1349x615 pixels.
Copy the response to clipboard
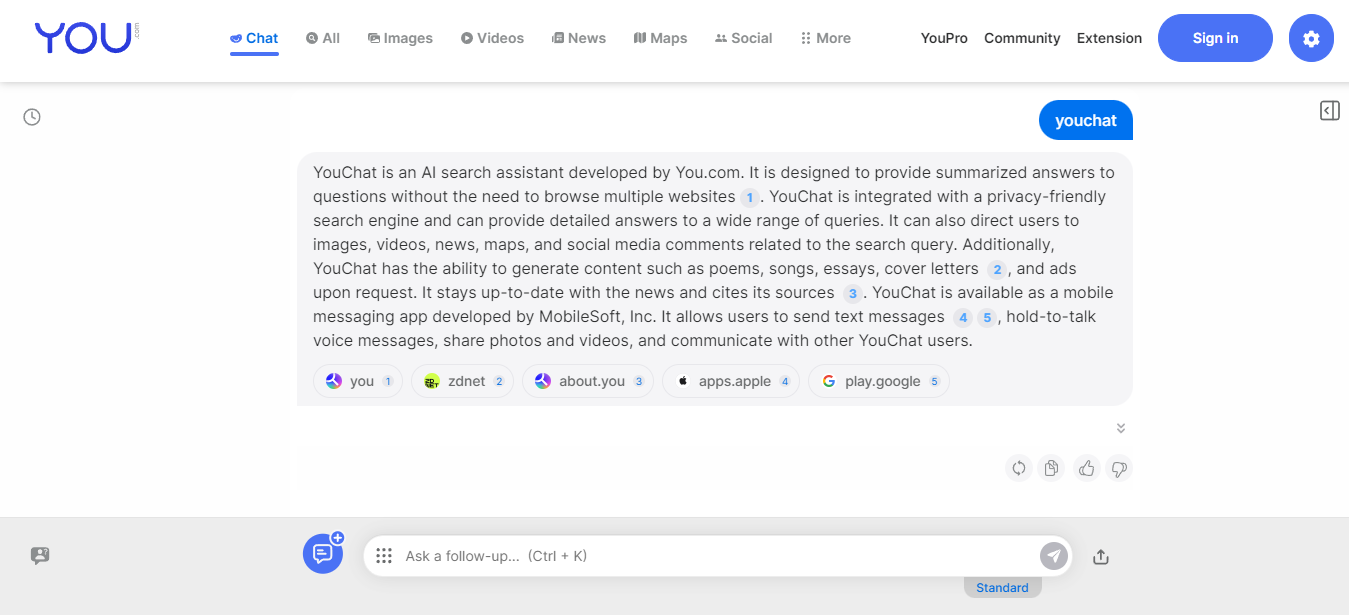coord(1051,467)
